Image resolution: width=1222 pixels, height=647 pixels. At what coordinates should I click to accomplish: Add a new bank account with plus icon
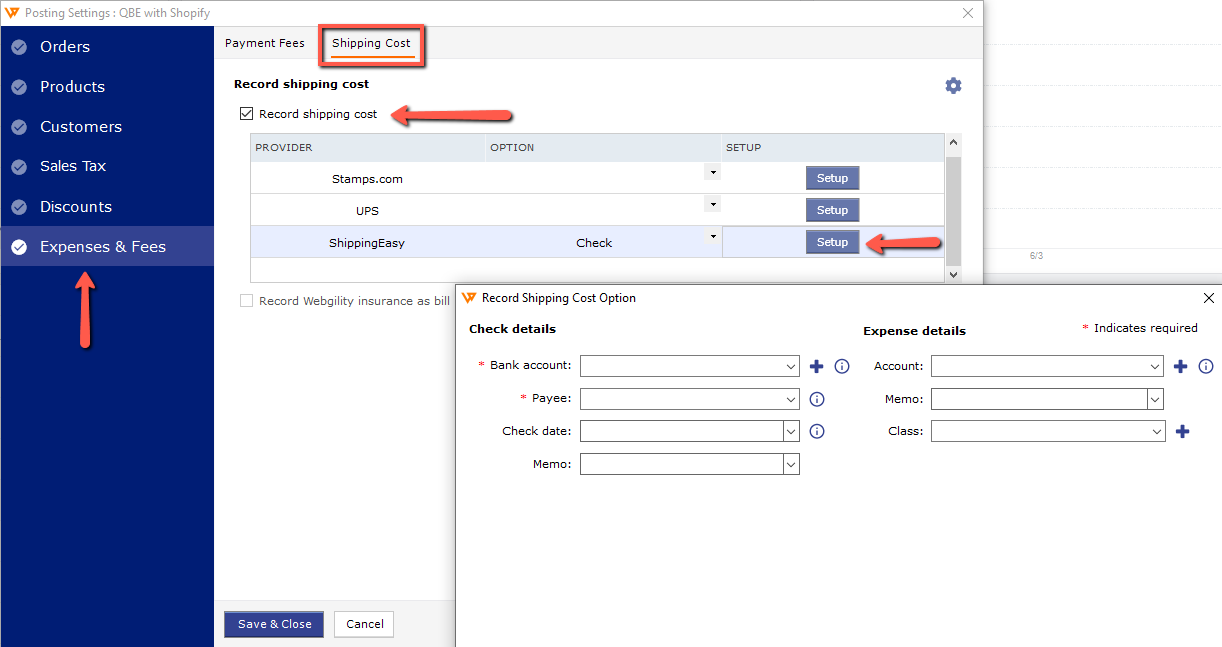pyautogui.click(x=817, y=366)
